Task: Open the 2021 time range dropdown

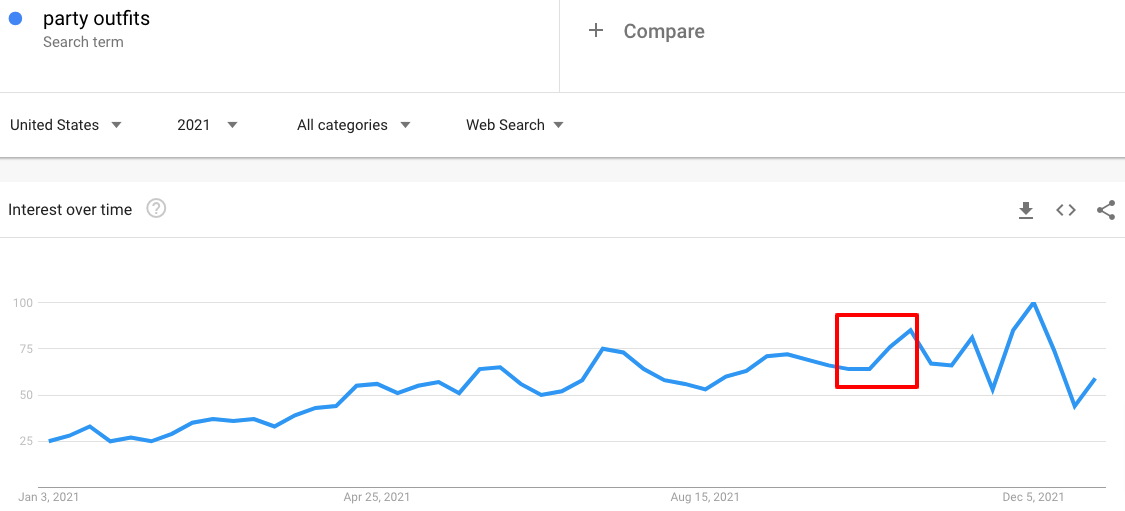Action: (207, 125)
